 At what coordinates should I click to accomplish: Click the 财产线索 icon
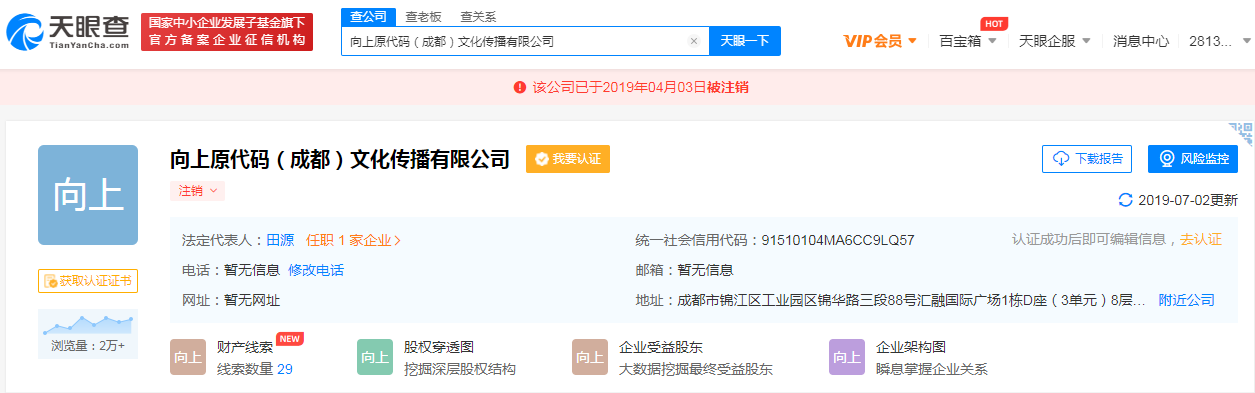point(188,357)
